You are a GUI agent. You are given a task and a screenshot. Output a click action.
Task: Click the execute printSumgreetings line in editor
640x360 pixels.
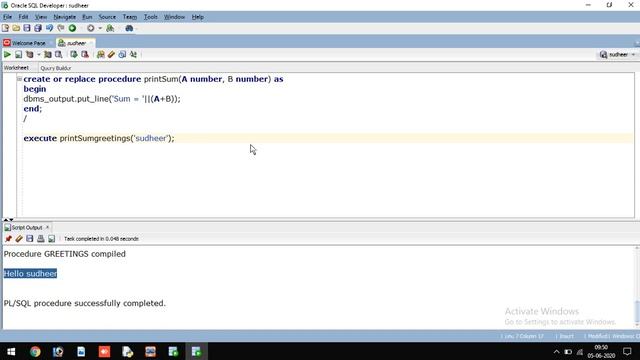coord(99,138)
